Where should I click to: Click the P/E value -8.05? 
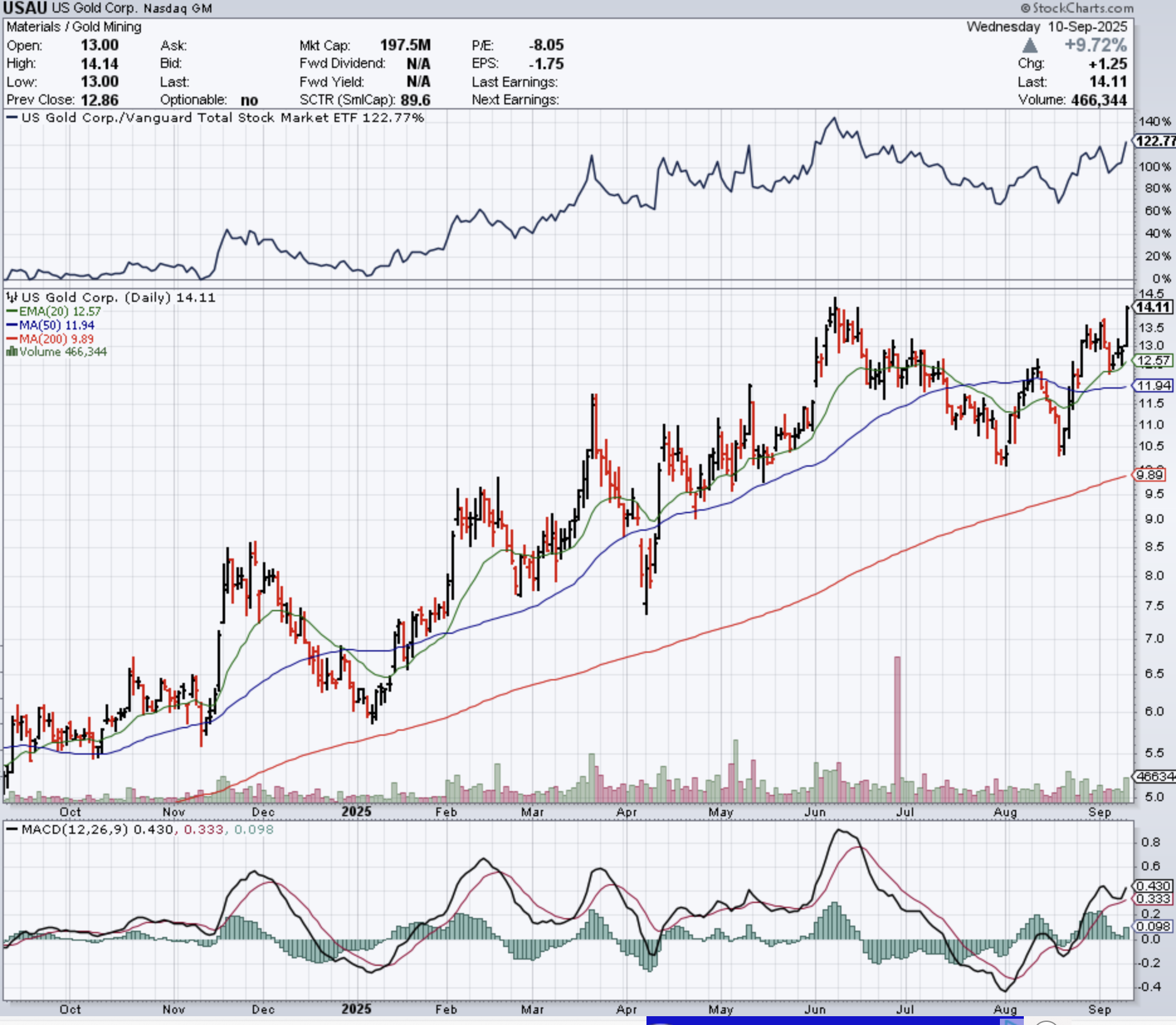click(546, 45)
